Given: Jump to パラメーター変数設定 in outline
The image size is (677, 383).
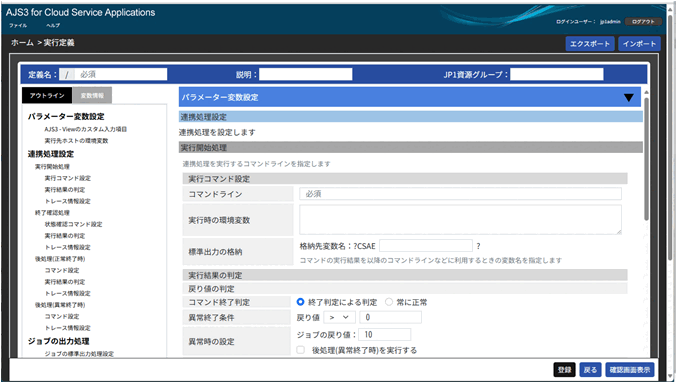Looking at the screenshot, I should point(66,117).
